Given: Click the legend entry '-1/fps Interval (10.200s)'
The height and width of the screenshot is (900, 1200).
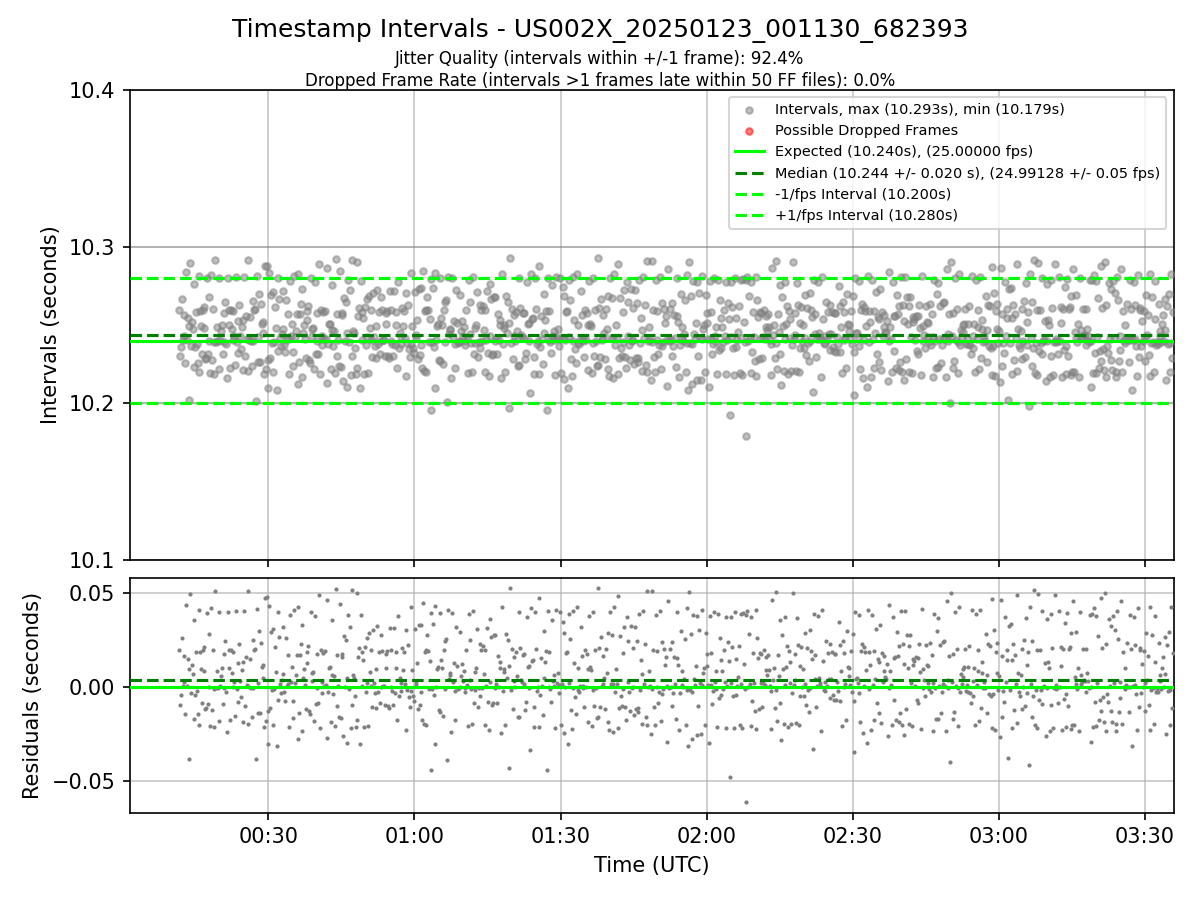Looking at the screenshot, I should pyautogui.click(x=863, y=194).
